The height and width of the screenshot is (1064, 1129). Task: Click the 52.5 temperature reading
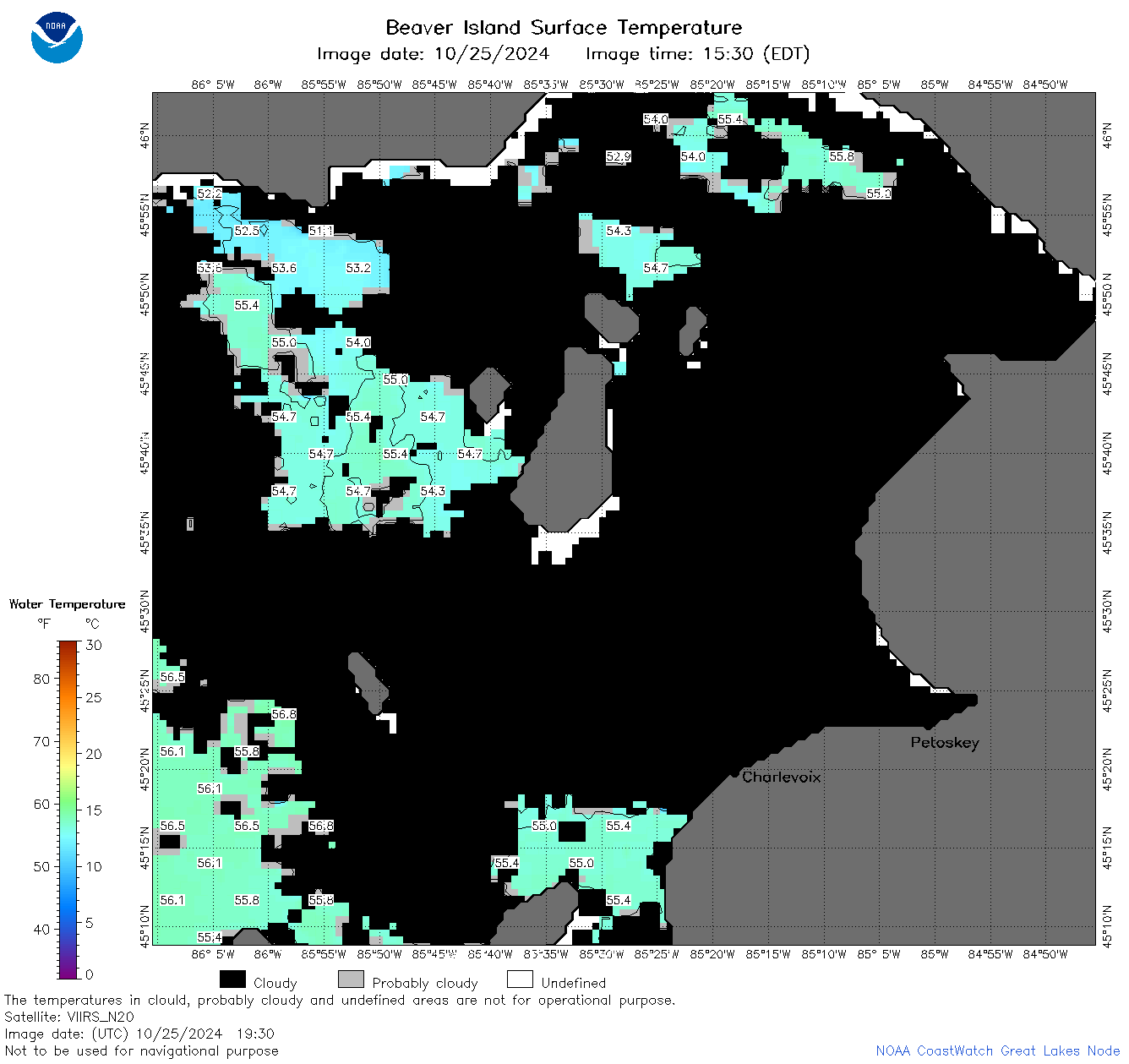pos(247,231)
